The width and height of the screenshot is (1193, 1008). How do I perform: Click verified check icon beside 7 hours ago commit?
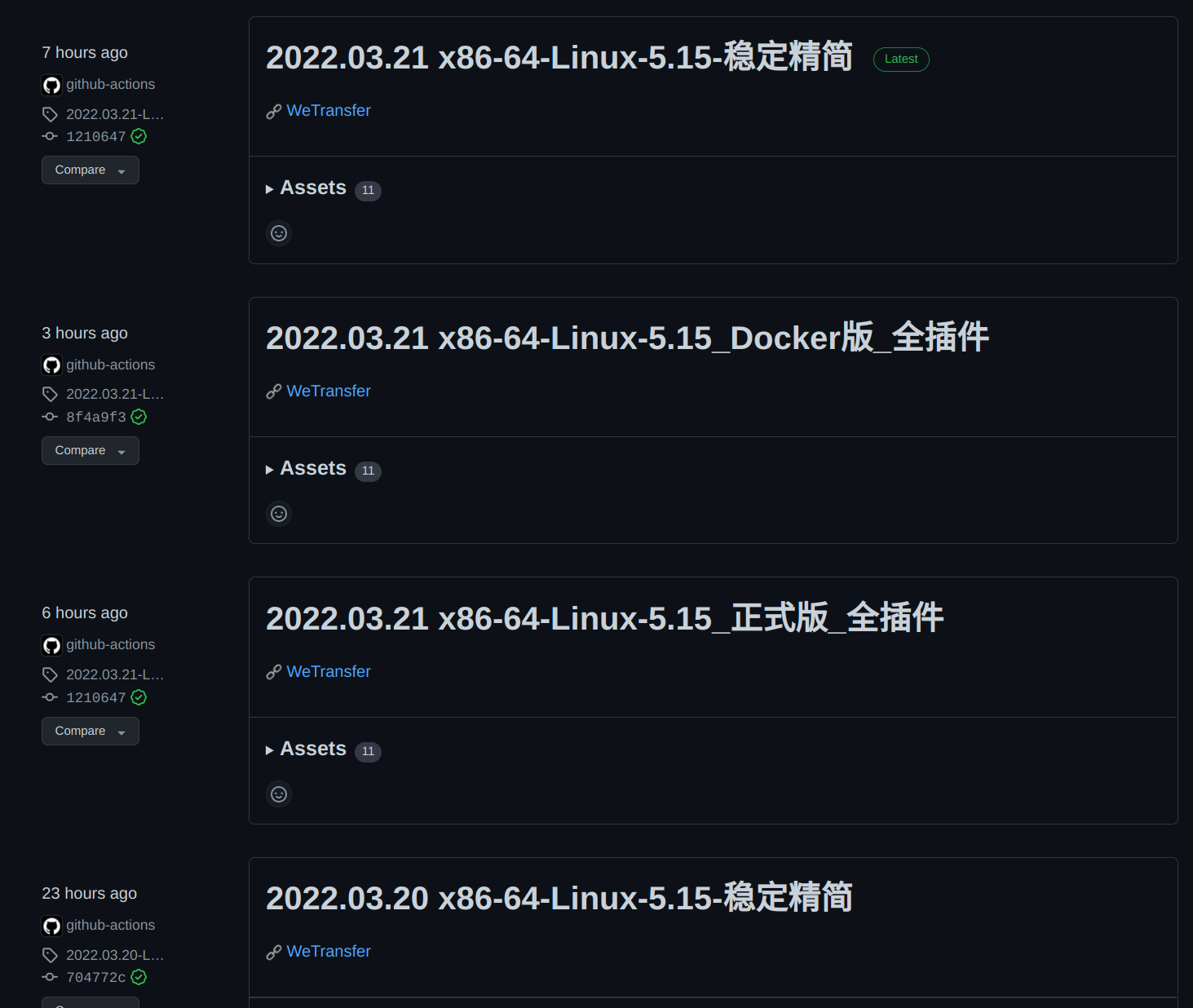(x=139, y=136)
